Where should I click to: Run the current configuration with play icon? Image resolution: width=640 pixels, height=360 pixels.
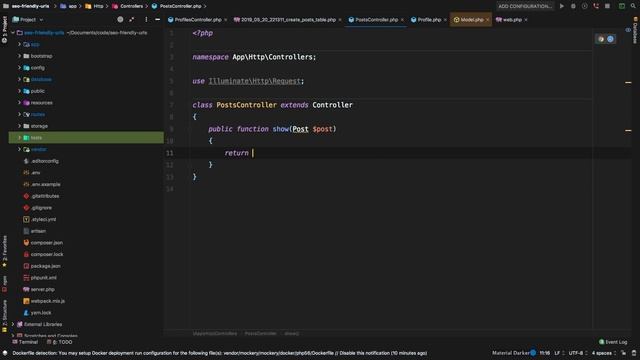(562, 6)
